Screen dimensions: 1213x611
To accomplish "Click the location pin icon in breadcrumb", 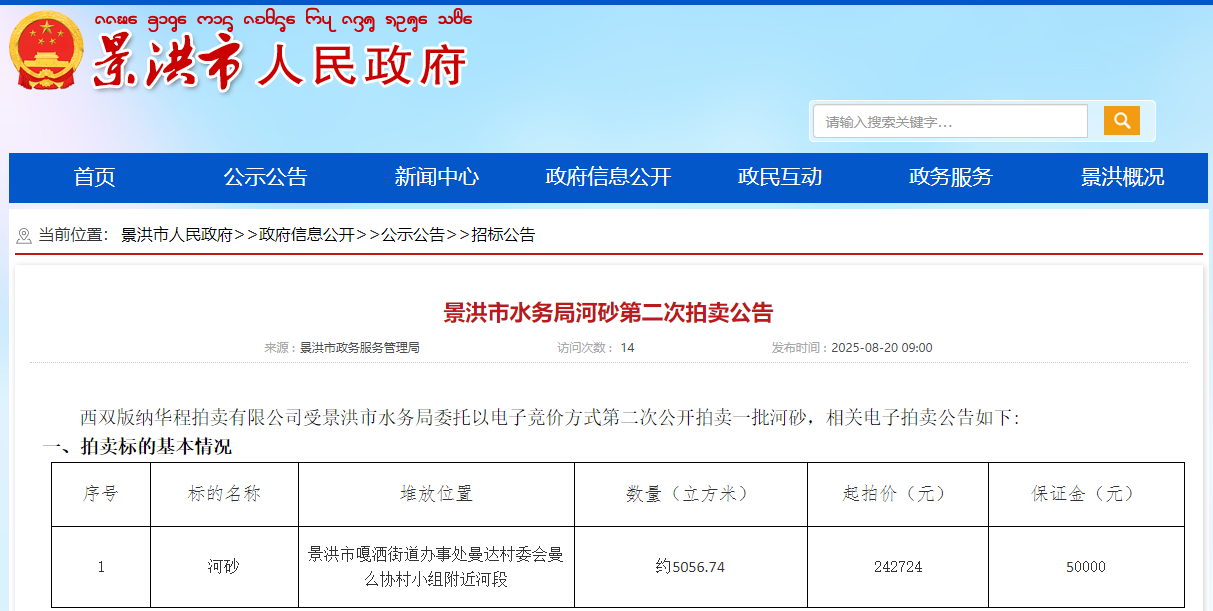I will coord(24,236).
